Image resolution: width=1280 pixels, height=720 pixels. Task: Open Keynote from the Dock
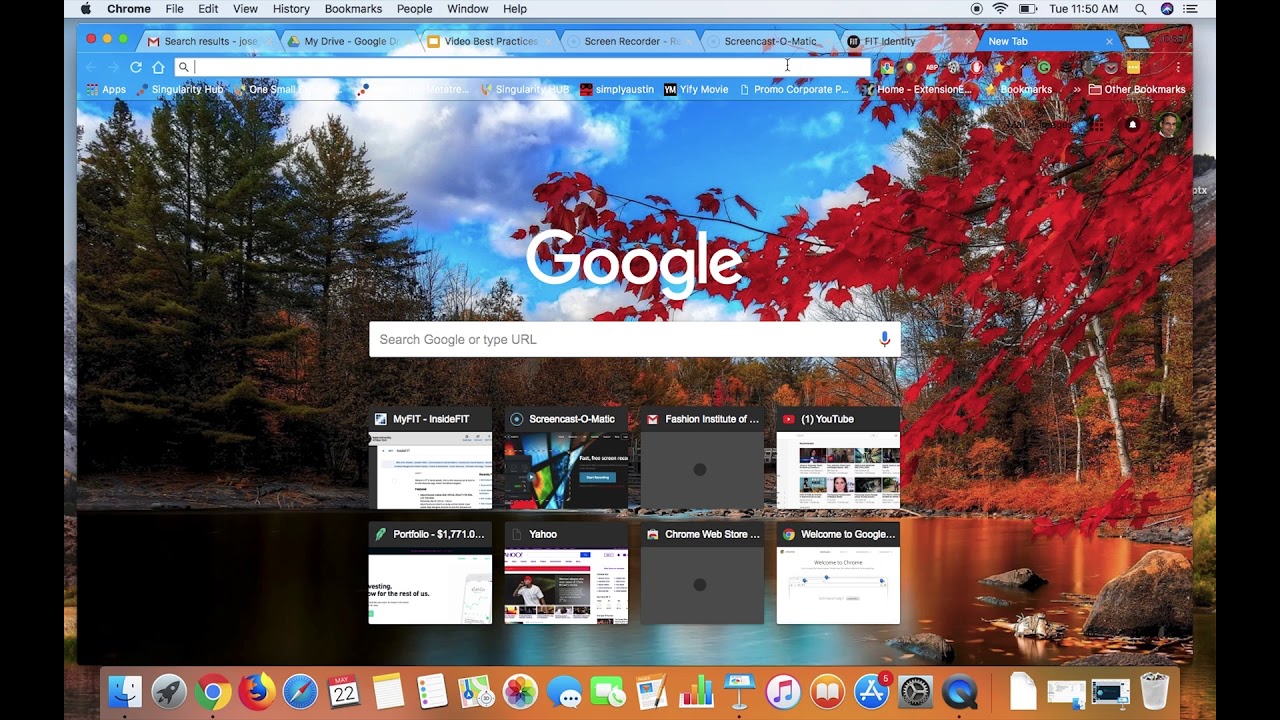pos(739,691)
